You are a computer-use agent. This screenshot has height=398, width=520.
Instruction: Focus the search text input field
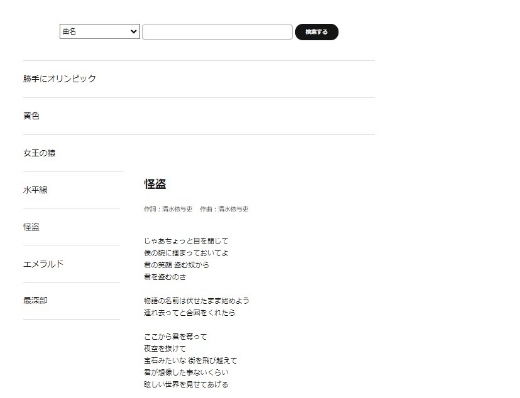(x=217, y=32)
